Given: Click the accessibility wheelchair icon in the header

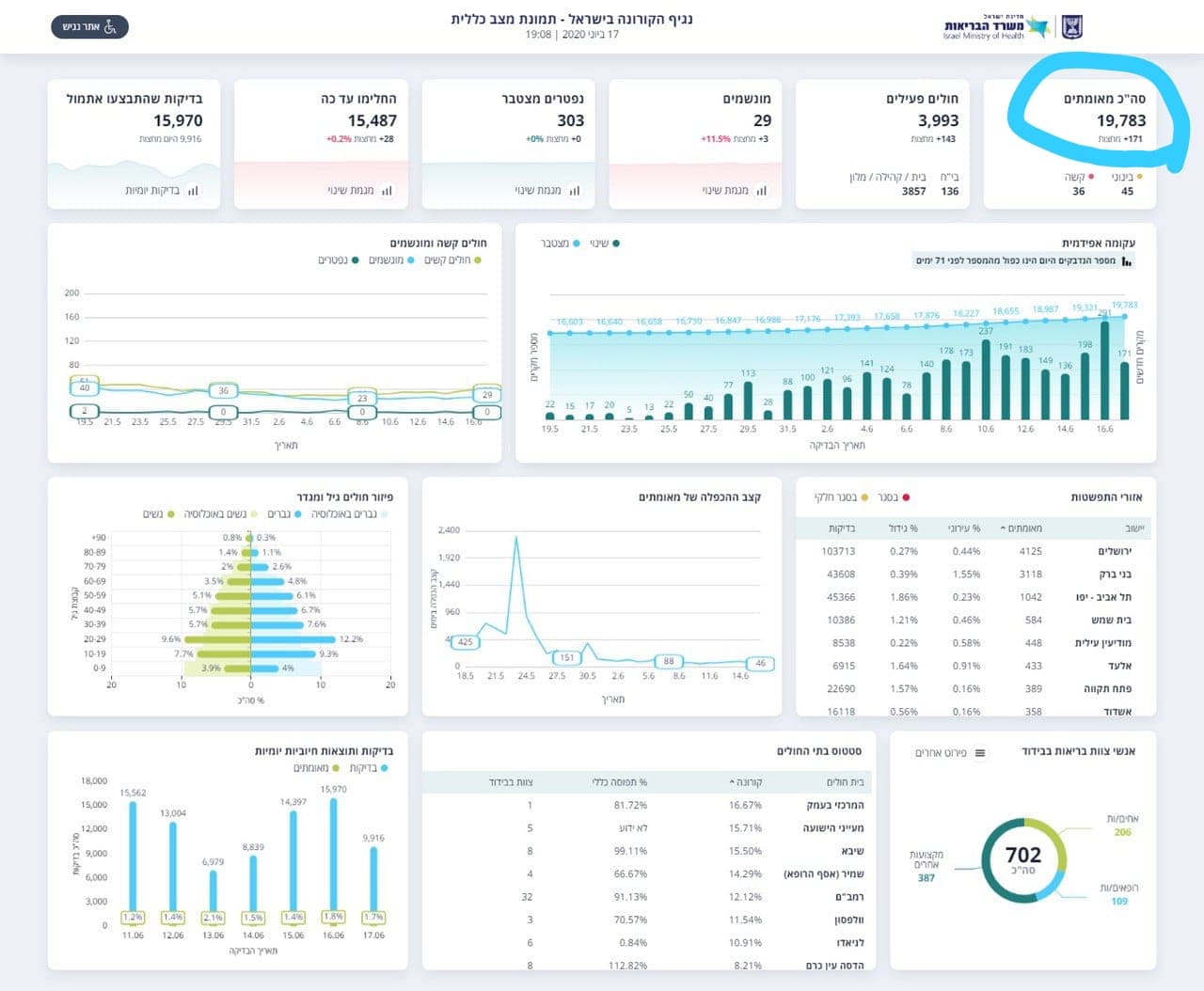Looking at the screenshot, I should 110,27.
